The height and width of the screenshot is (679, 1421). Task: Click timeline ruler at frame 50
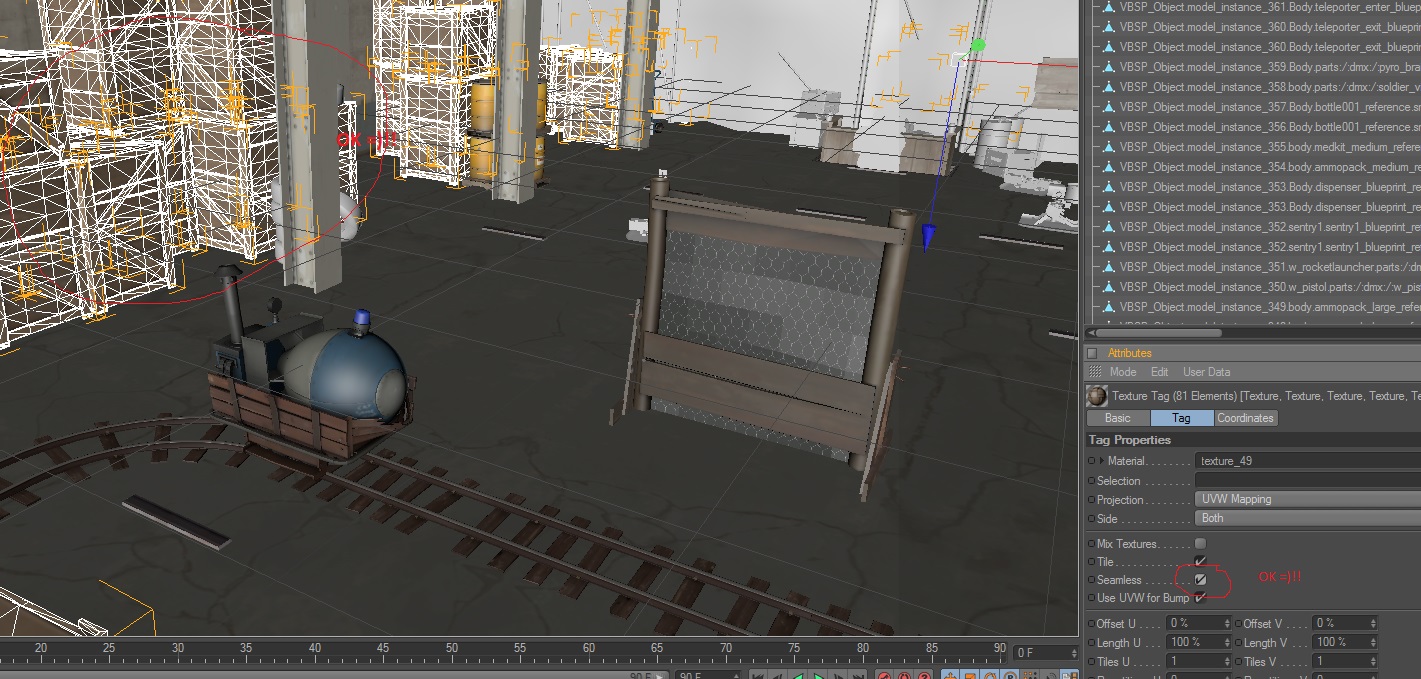[452, 649]
